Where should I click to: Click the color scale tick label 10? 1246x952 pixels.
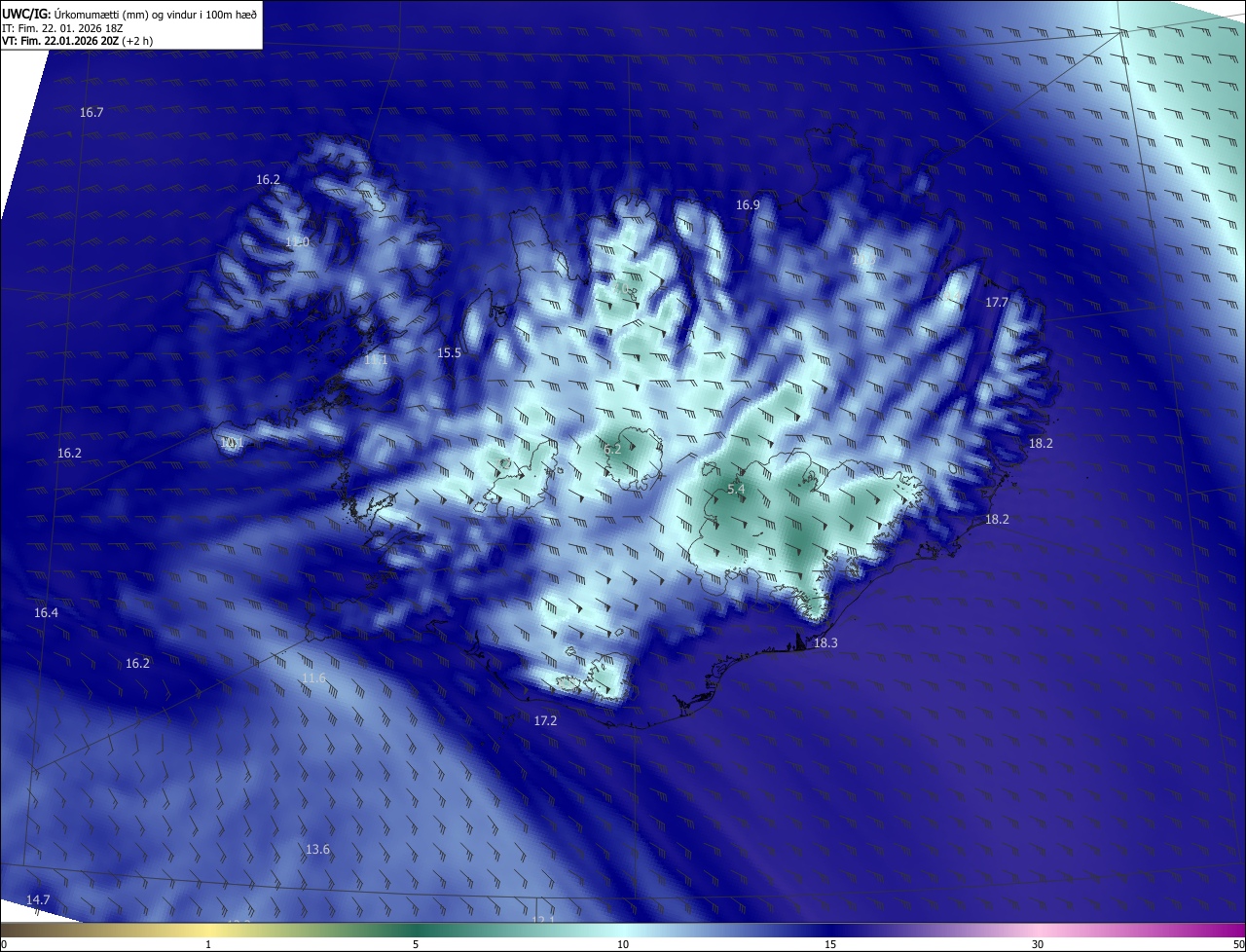(623, 944)
